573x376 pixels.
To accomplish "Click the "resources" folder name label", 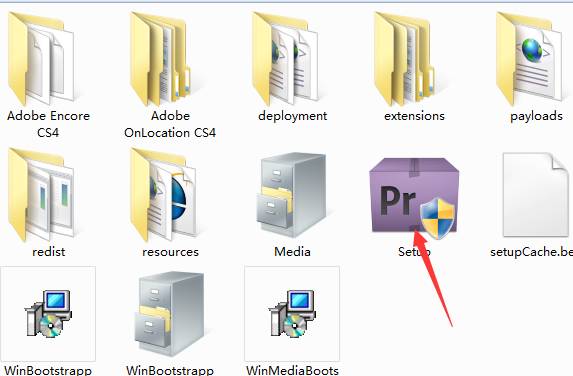I will click(x=170, y=252).
